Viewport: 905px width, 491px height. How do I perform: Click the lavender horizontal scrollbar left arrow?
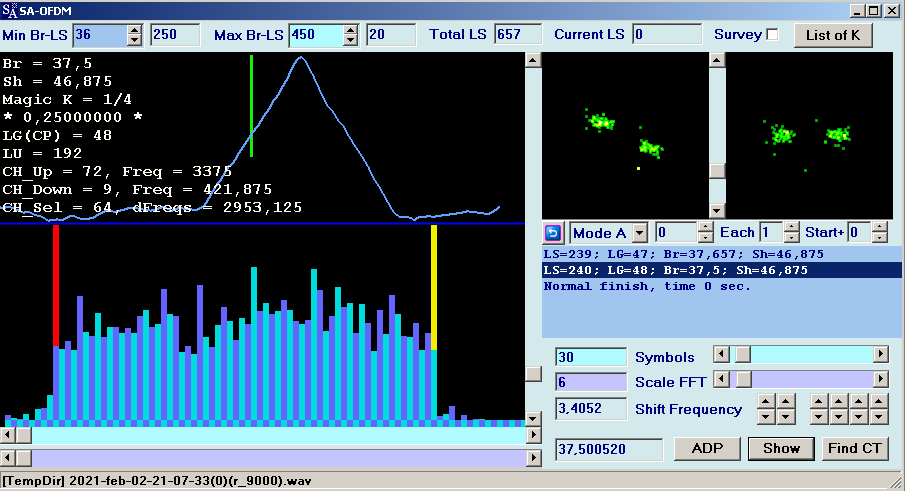point(8,458)
